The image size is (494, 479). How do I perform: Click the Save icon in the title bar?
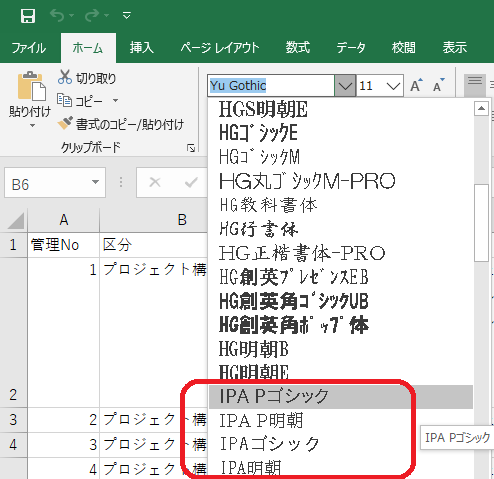tap(28, 16)
